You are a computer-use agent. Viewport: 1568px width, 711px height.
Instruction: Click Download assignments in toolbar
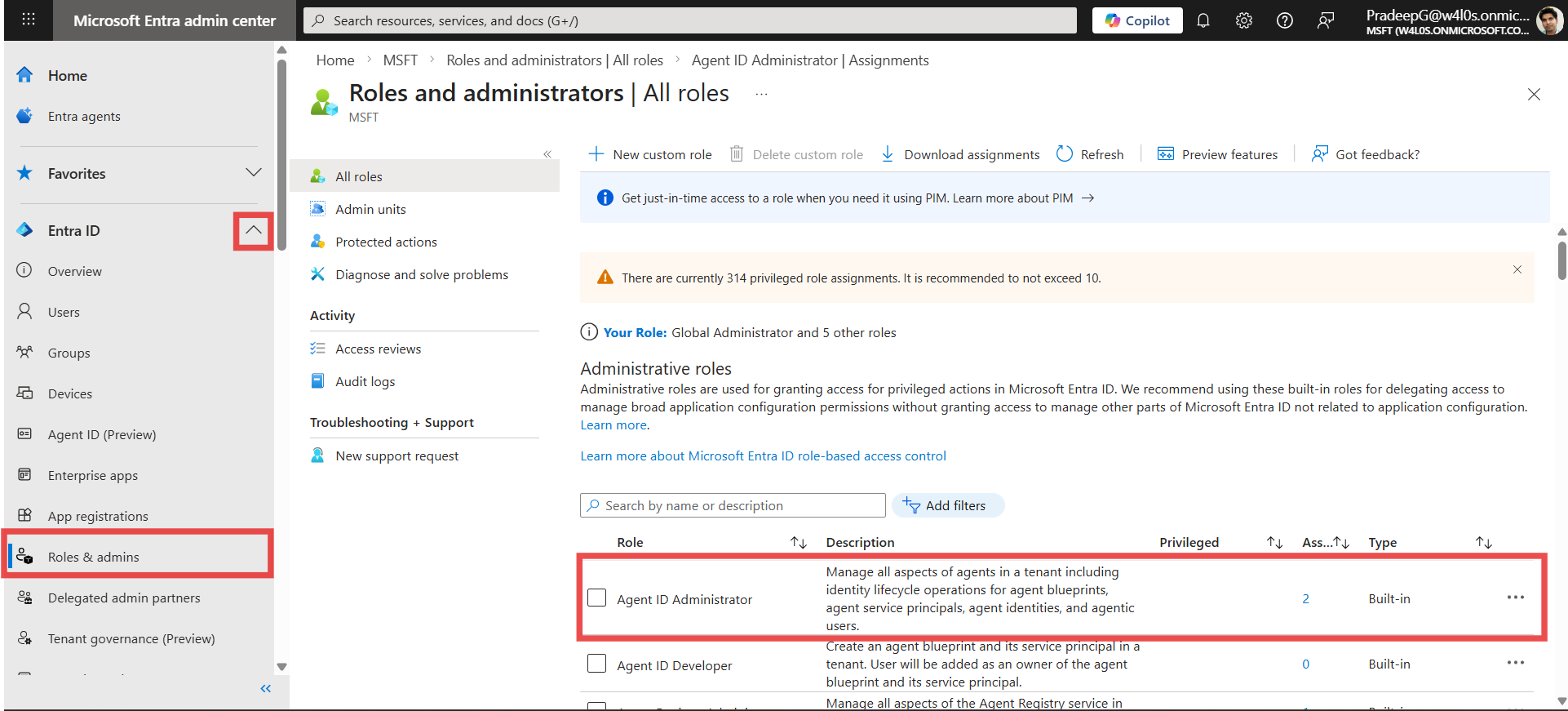point(961,154)
